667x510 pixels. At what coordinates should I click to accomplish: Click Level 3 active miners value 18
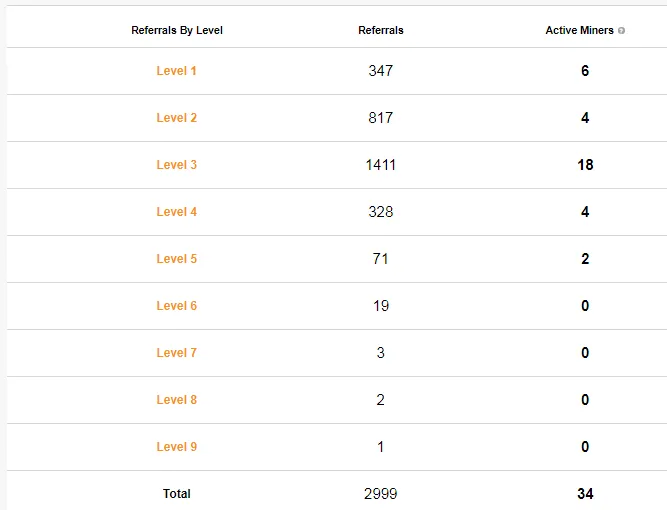click(x=585, y=165)
